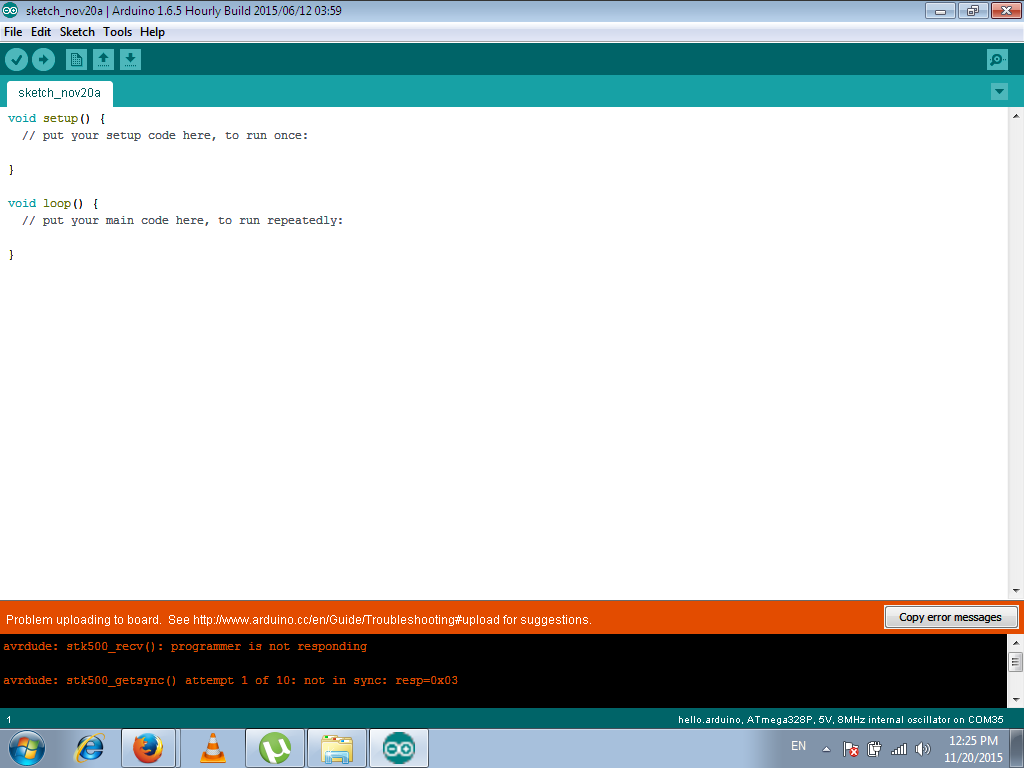
Task: Select the sketch_nov20a tab
Action: pos(59,93)
